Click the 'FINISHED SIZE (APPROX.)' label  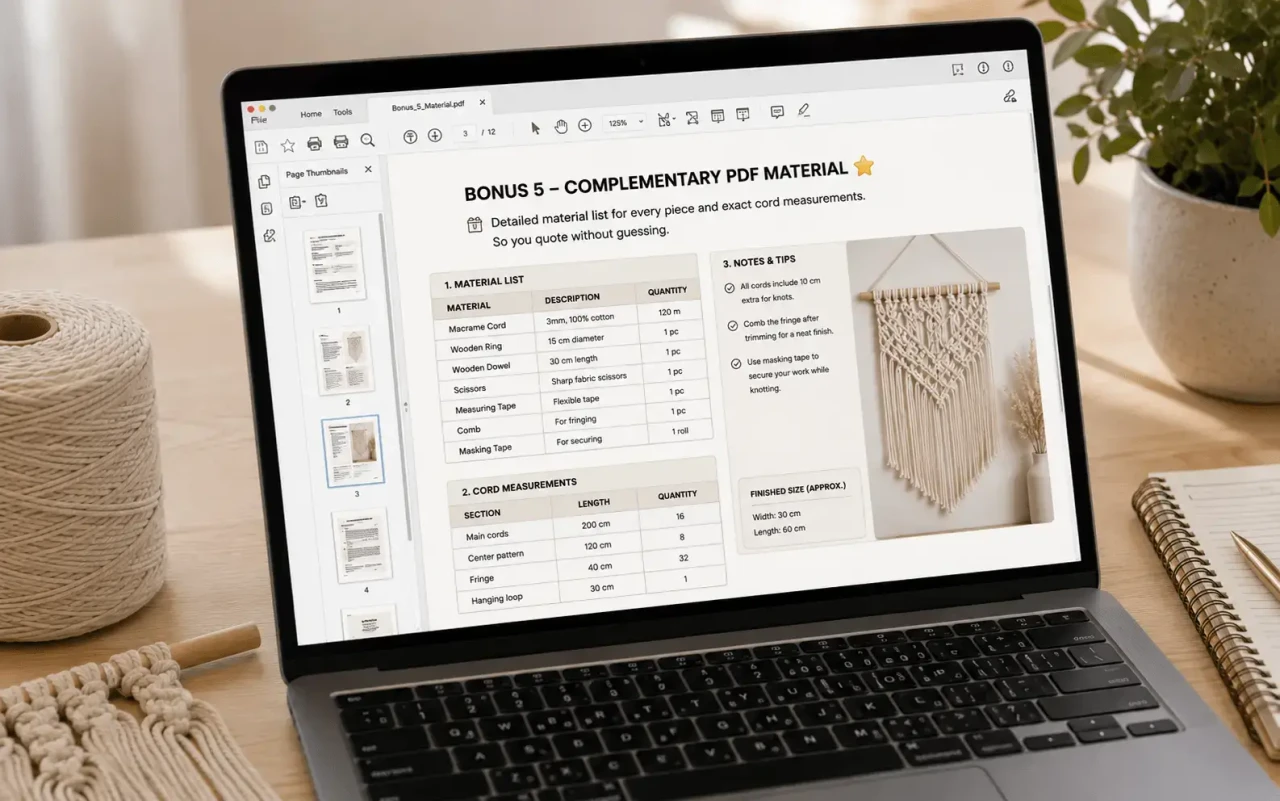tap(798, 488)
